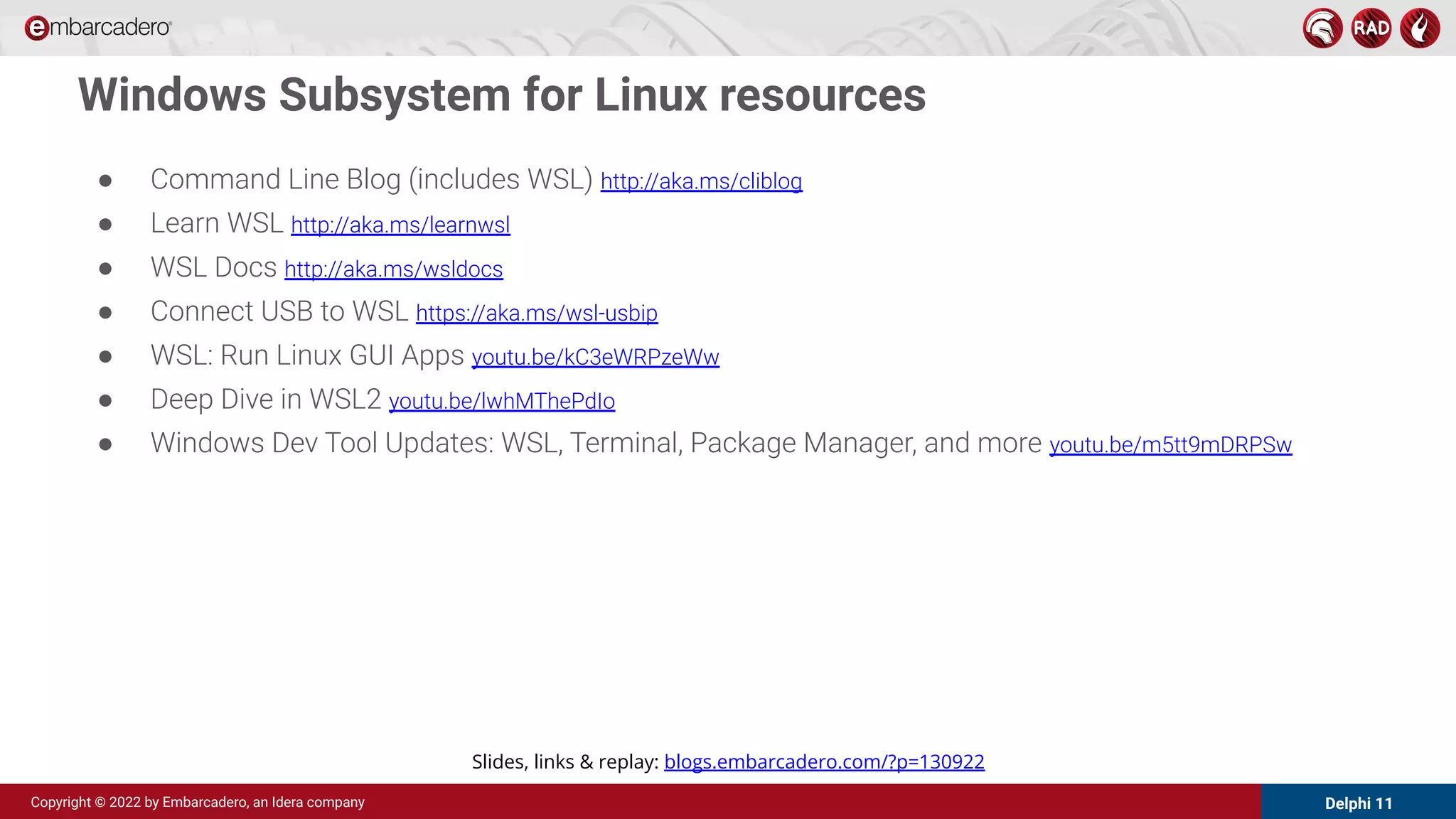Click the slide title text
Screen dimensions: 1456x819
coord(501,95)
